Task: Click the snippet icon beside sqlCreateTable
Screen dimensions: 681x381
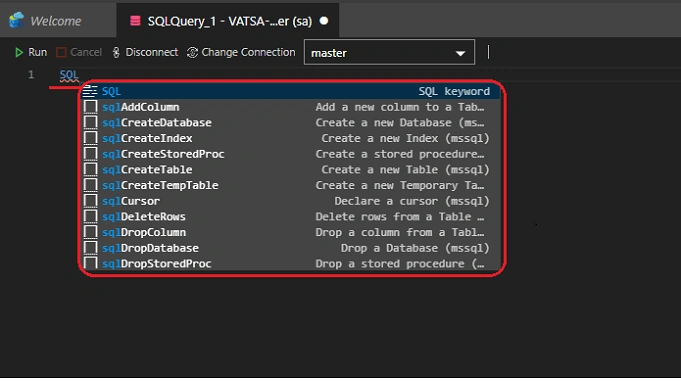Action: tap(90, 169)
